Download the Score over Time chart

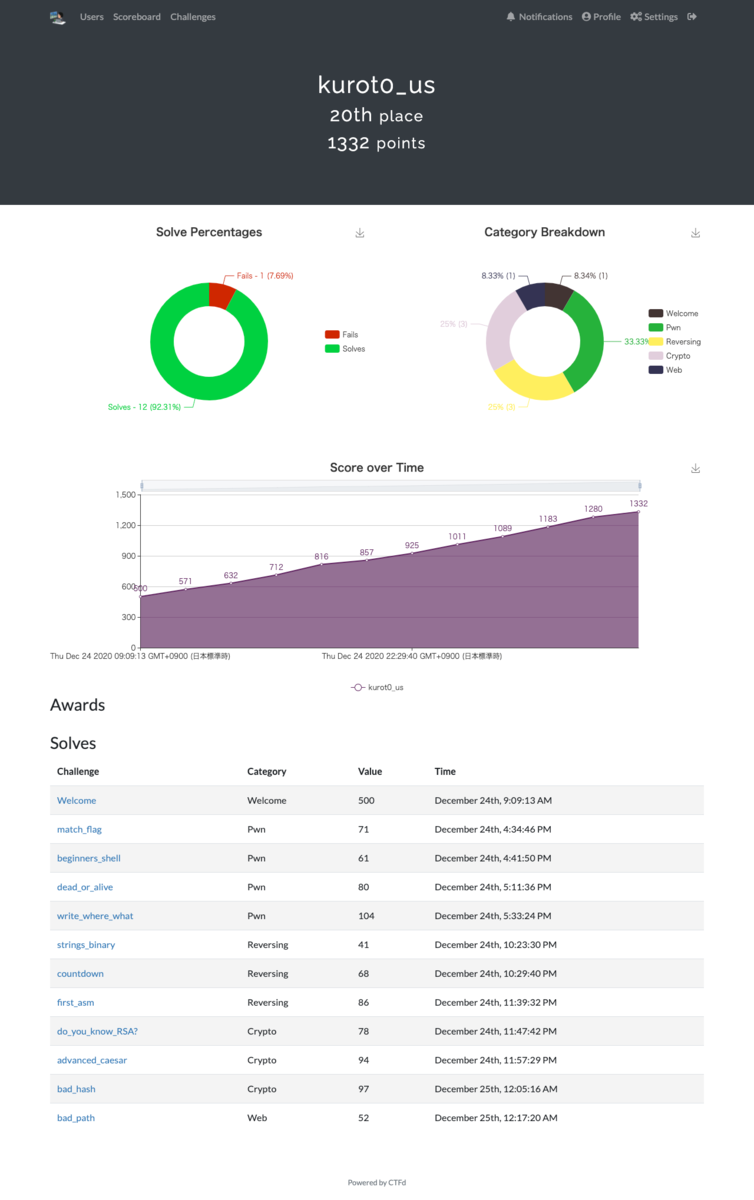click(696, 468)
